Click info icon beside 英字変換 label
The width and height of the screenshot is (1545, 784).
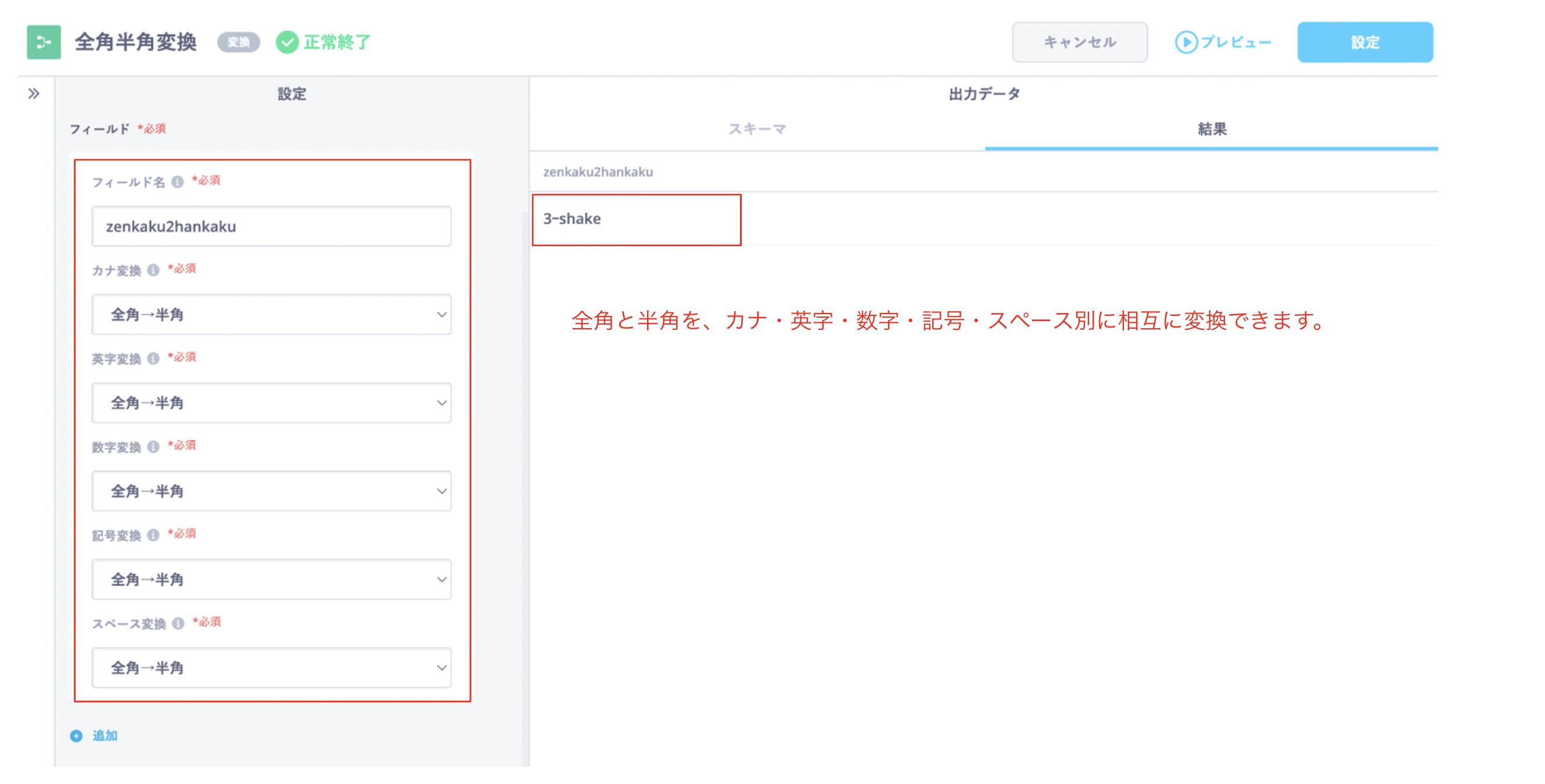point(153,358)
